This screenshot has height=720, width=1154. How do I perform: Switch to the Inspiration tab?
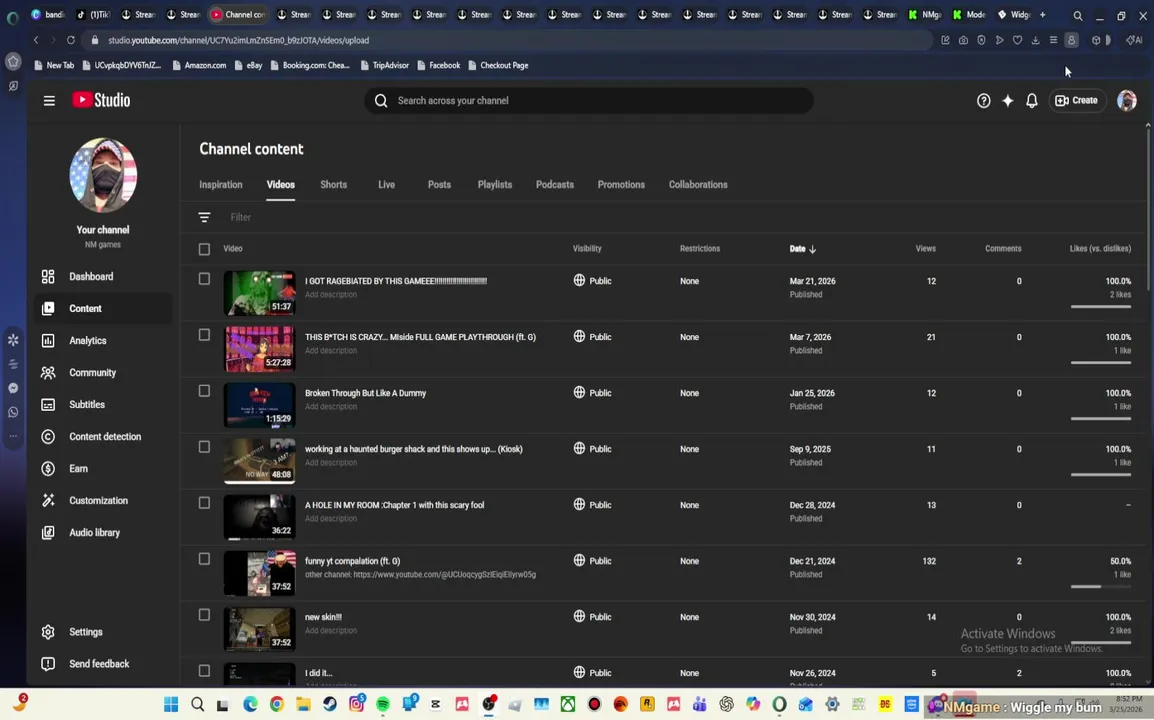point(221,185)
